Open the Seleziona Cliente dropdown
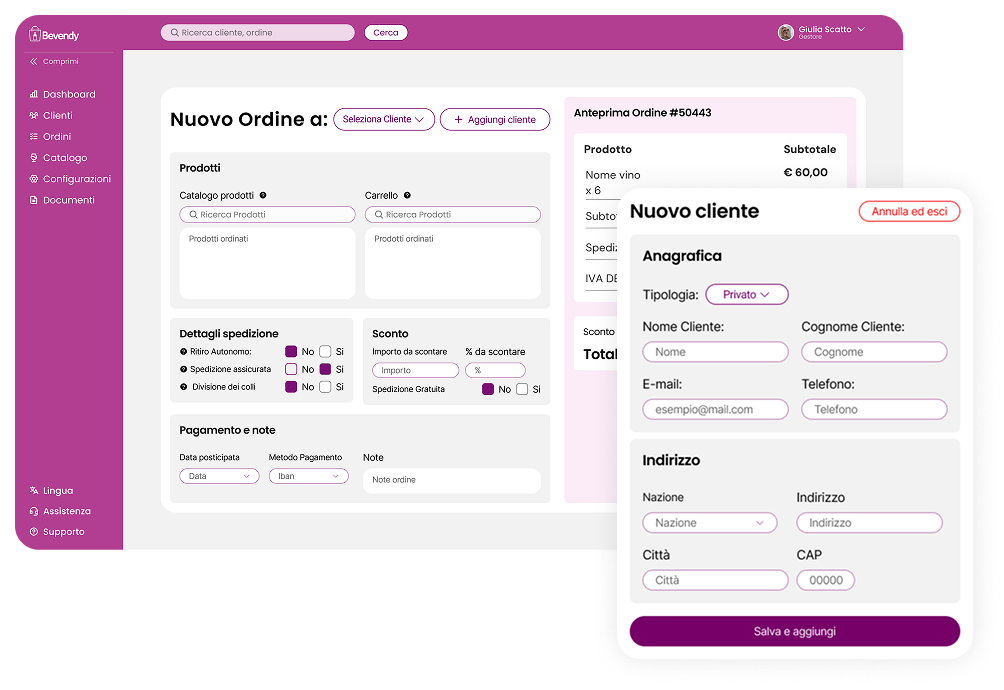Viewport: 1004px width, 690px height. coord(384,119)
